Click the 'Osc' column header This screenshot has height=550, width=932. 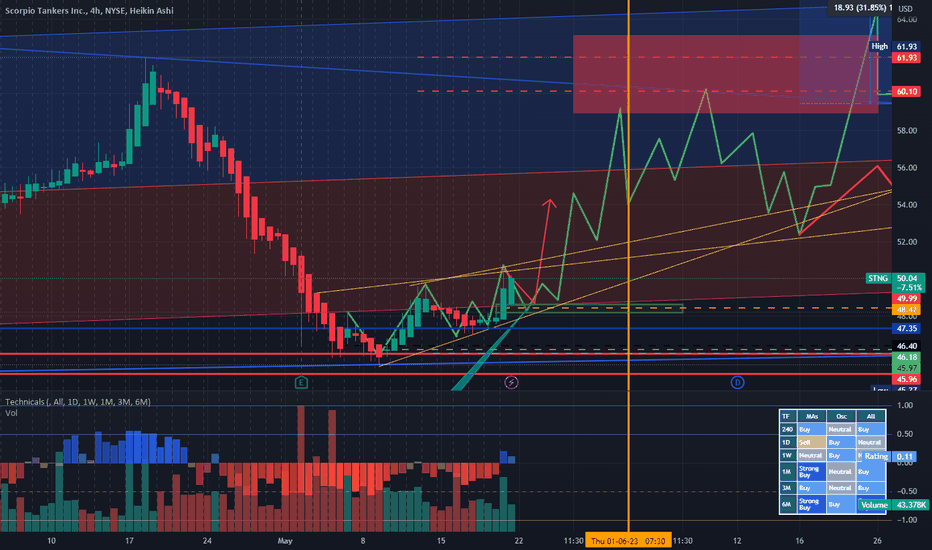coord(841,416)
